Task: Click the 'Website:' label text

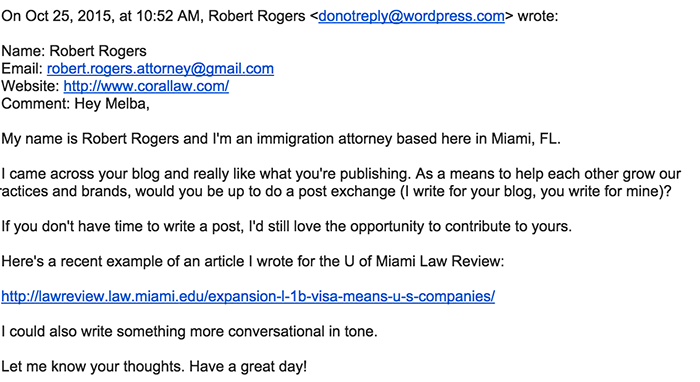Action: coord(30,86)
